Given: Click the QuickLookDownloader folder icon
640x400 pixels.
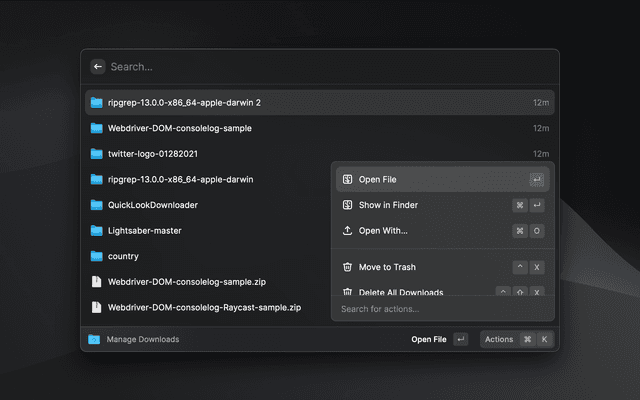Looking at the screenshot, I should pyautogui.click(x=97, y=205).
